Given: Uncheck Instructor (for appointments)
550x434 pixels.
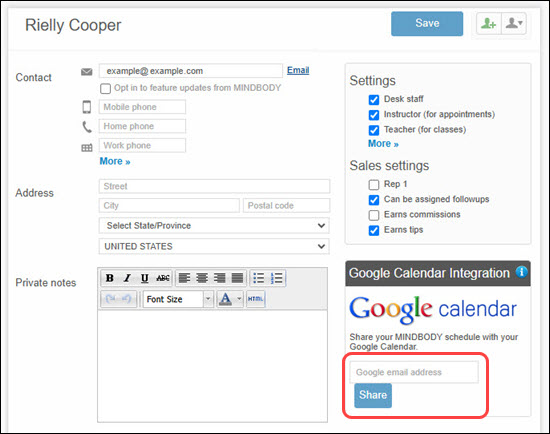Looking at the screenshot, I should [x=374, y=115].
